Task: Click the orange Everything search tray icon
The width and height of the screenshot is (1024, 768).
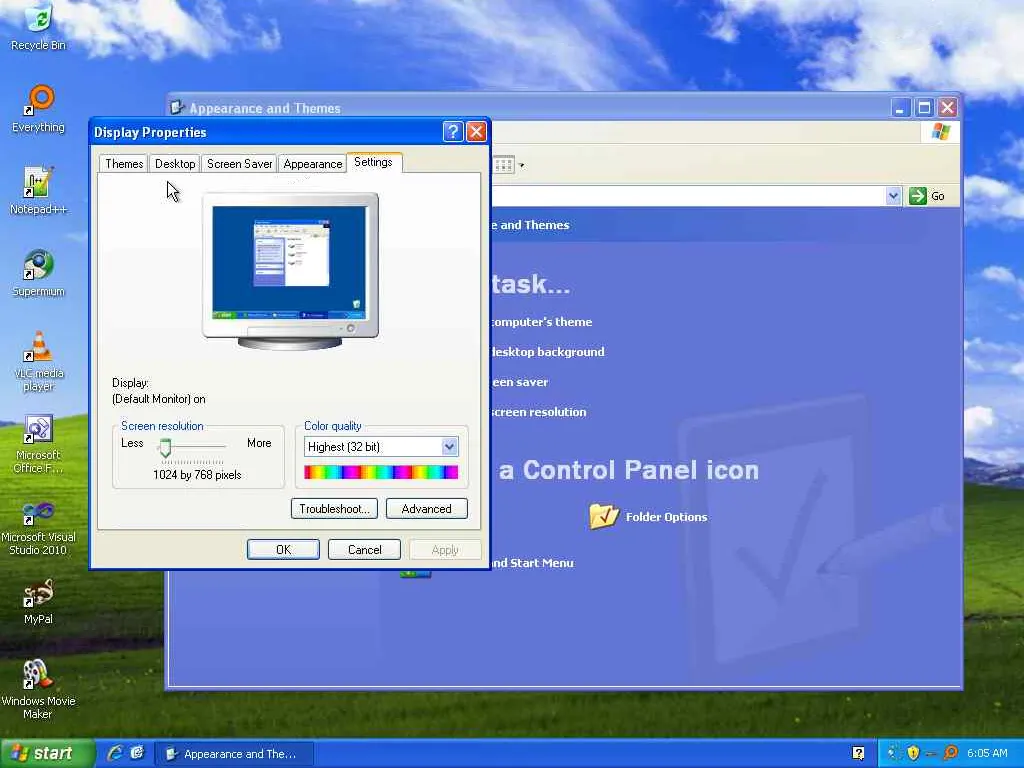Action: [x=951, y=753]
